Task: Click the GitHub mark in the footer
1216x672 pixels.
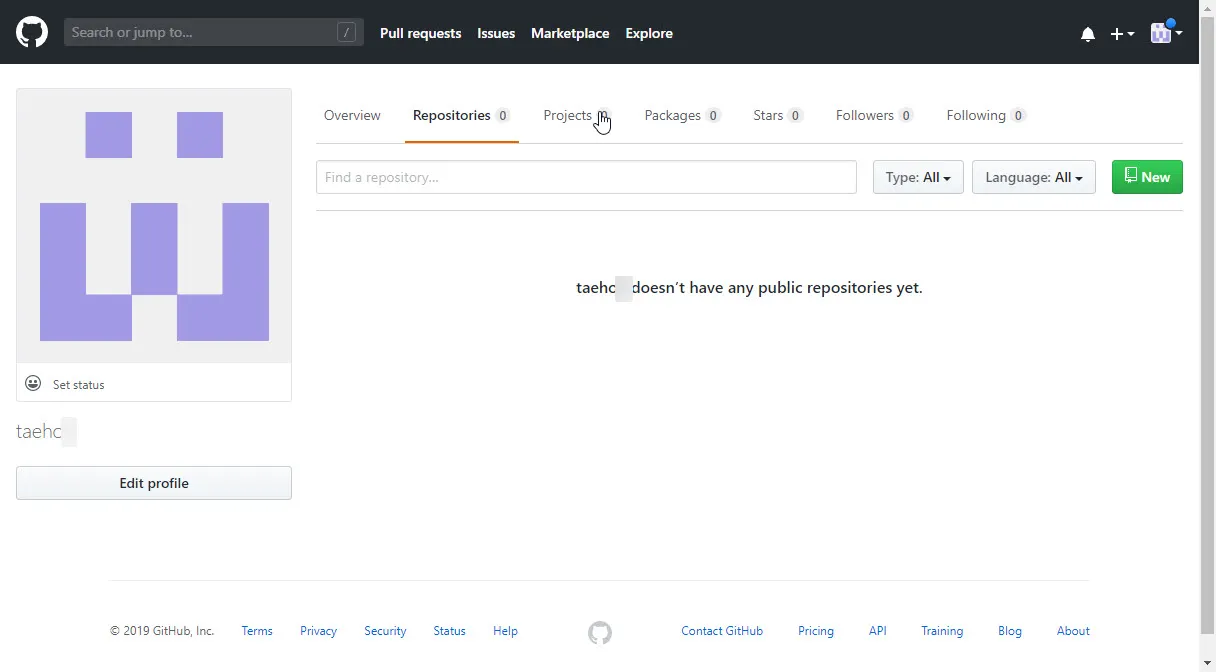Action: pos(599,632)
